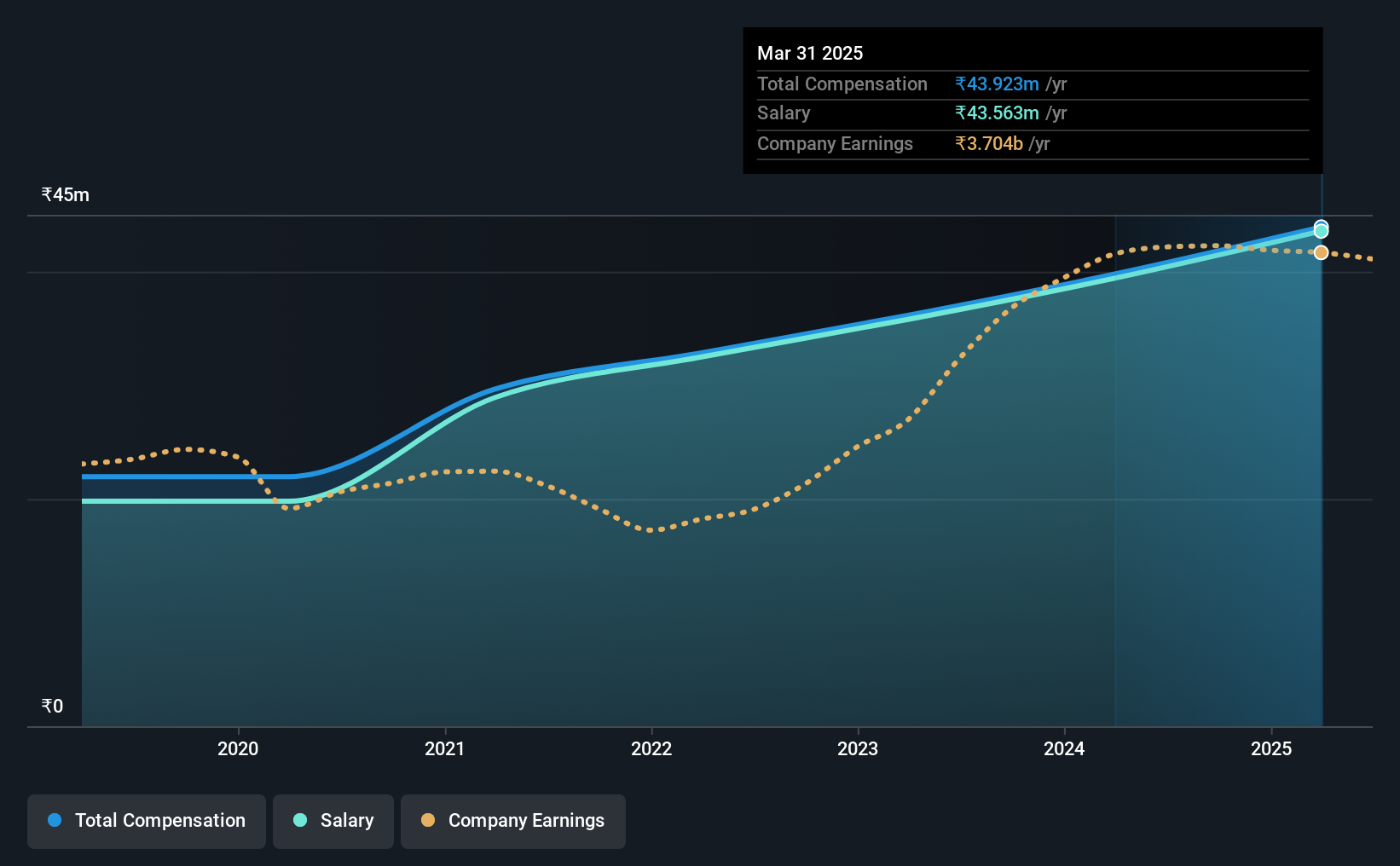Click the 2023 x-axis label

pyautogui.click(x=858, y=748)
